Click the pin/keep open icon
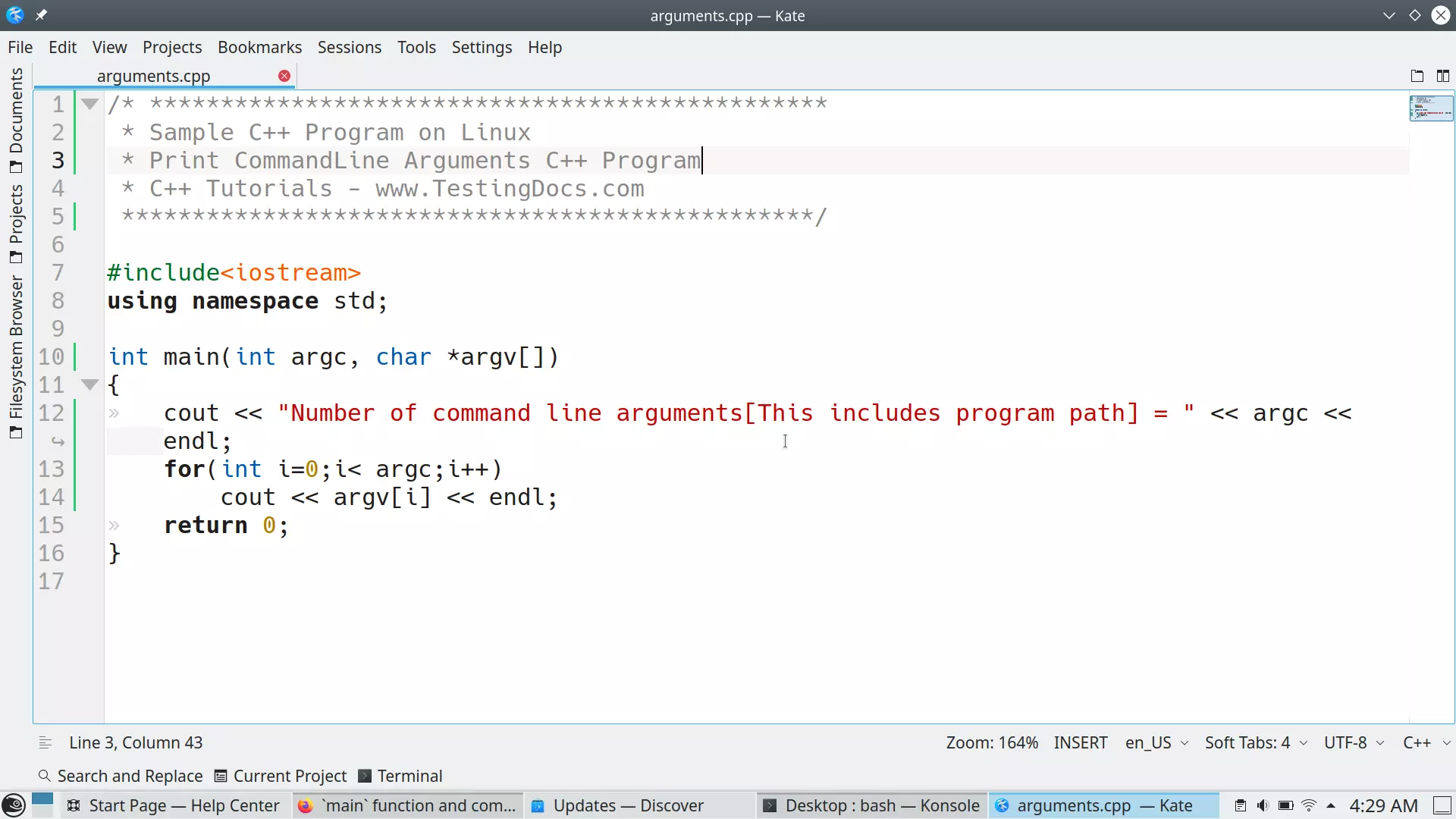Viewport: 1456px width, 819px height. click(x=41, y=15)
